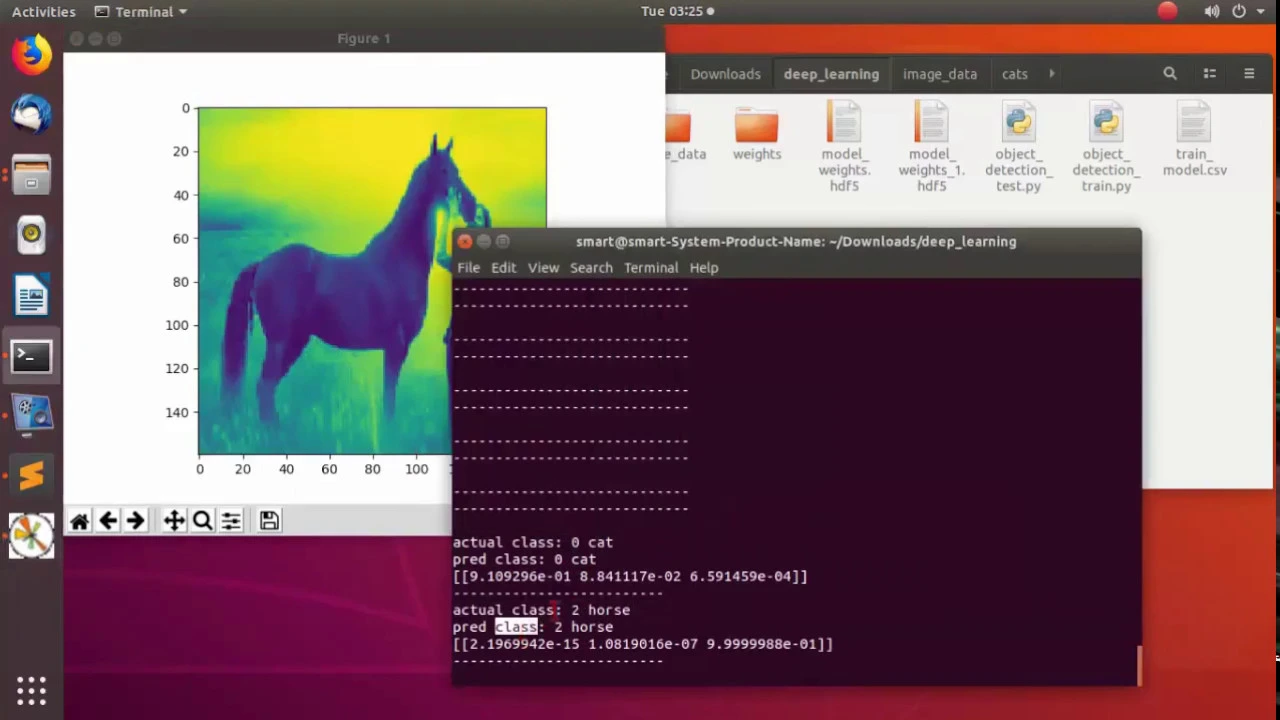Click highlighted word 'class' in terminal
The height and width of the screenshot is (720, 1280).
point(516,627)
